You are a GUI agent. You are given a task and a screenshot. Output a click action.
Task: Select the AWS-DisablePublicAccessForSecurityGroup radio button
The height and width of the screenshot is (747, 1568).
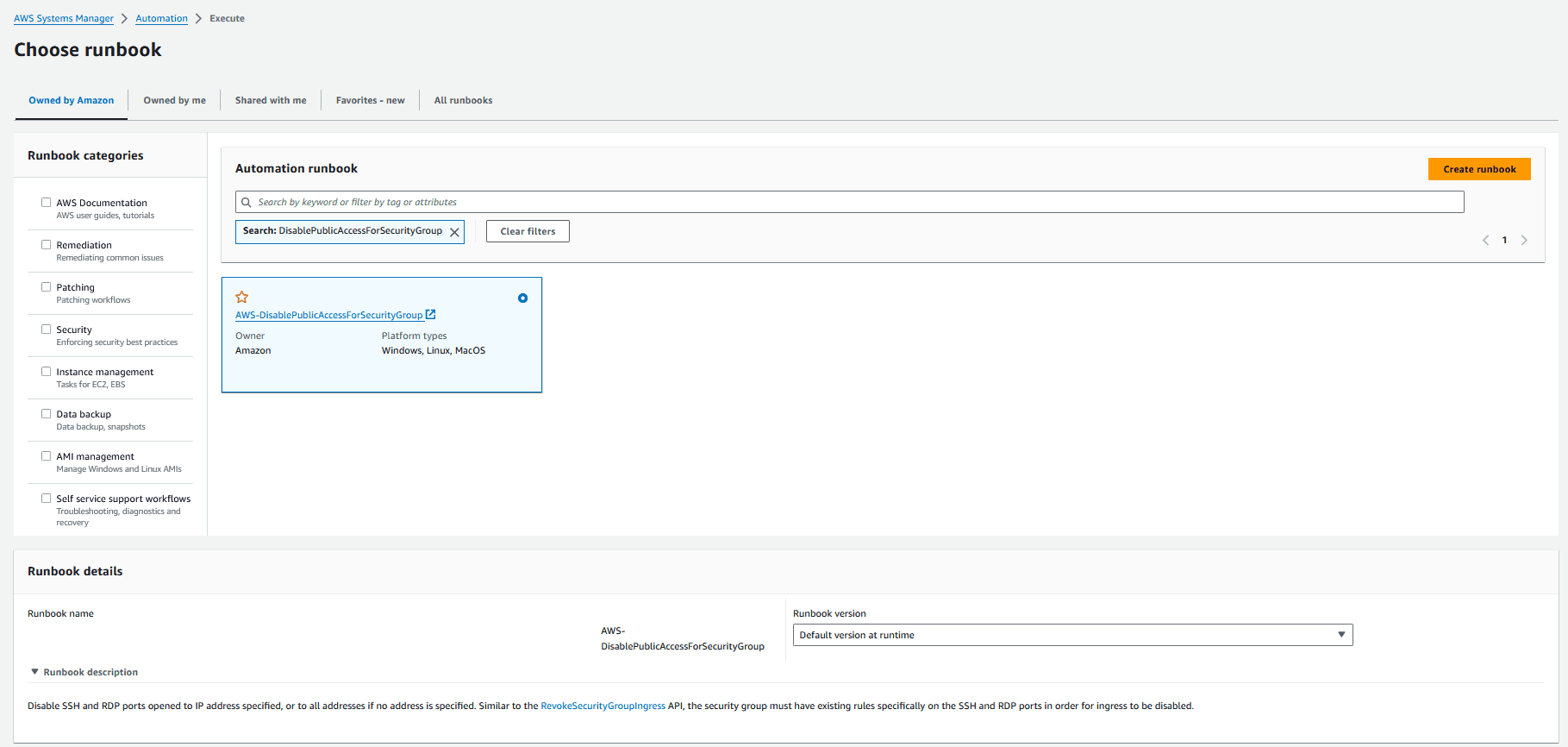522,298
